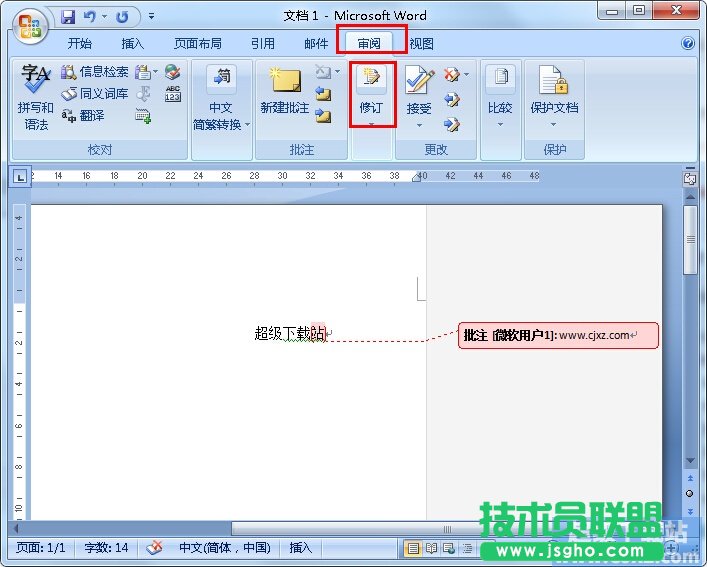Expand the 接受 accept dropdown
Image resolution: width=707 pixels, height=567 pixels.
click(418, 125)
